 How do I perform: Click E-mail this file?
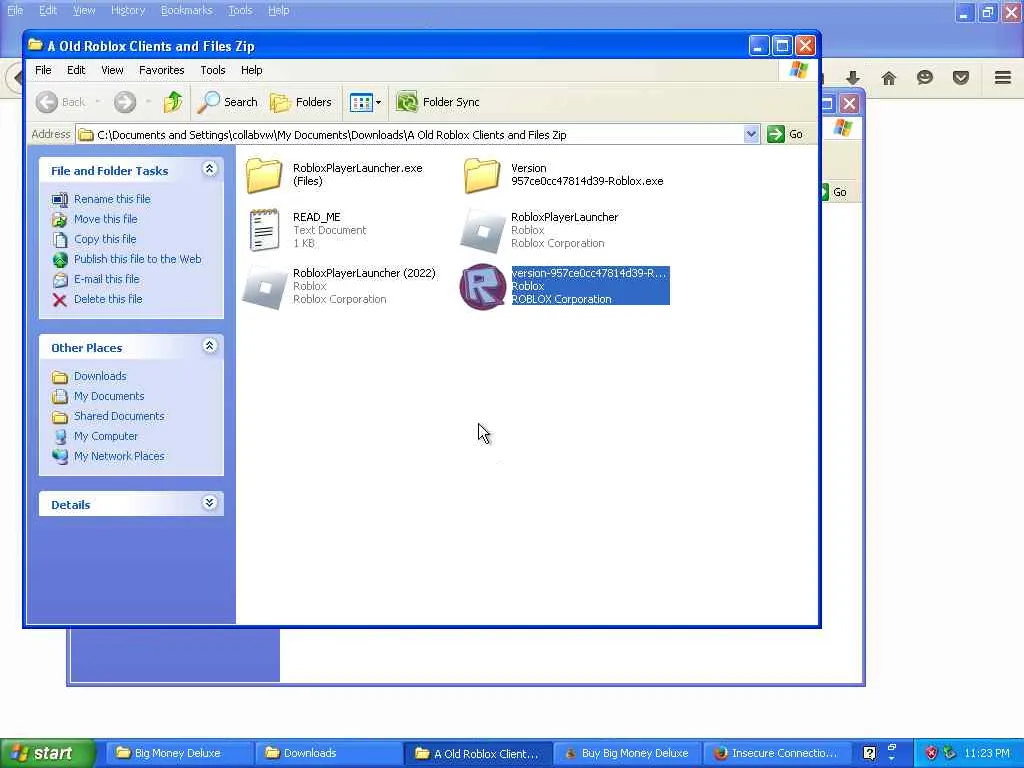[106, 279]
